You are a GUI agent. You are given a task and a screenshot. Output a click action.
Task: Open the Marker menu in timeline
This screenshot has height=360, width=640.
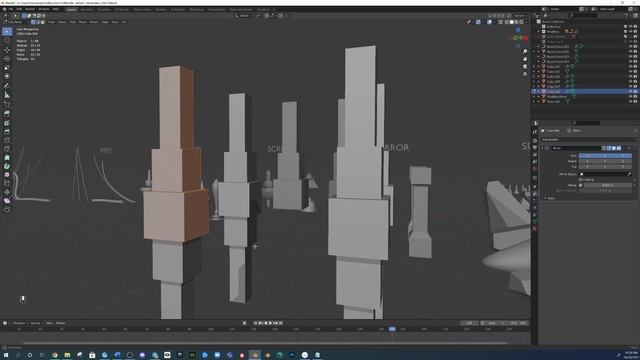click(60, 323)
